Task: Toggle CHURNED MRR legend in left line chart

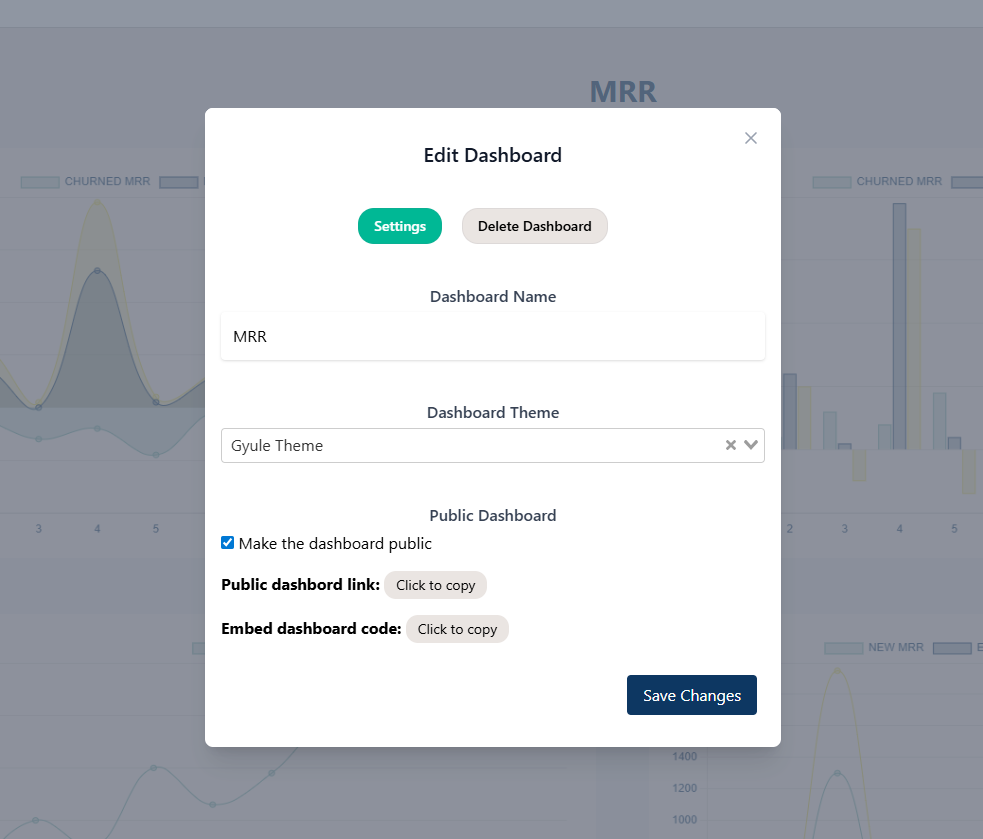Action: click(x=106, y=182)
